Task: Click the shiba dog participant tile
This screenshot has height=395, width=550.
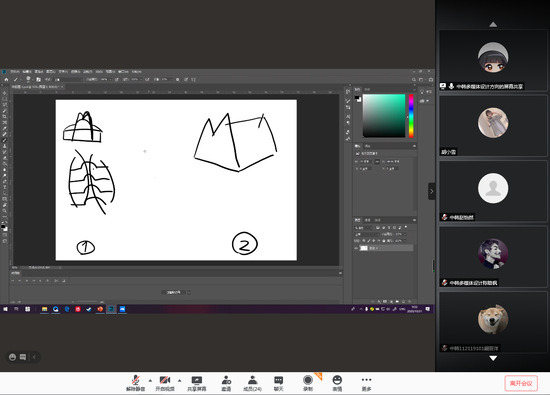Action: pyautogui.click(x=493, y=322)
